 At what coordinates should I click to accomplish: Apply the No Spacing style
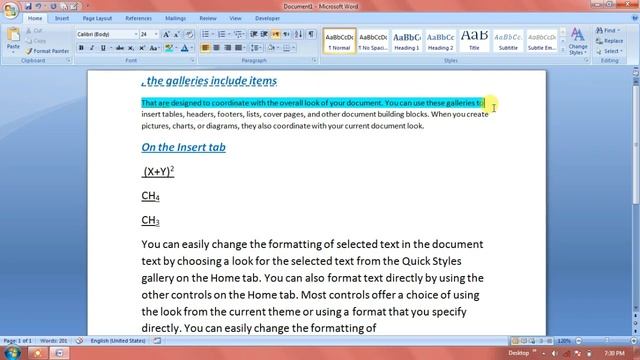[373, 41]
